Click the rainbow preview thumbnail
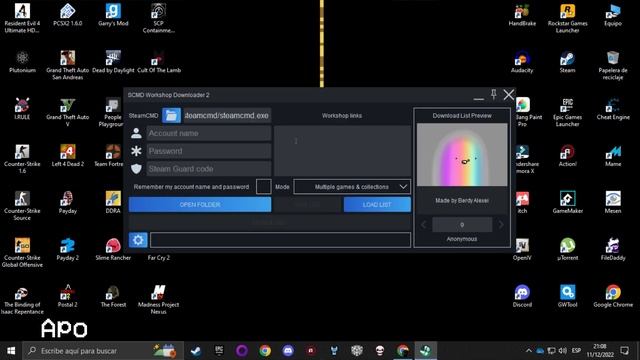Image resolution: width=640 pixels, height=360 pixels. (462, 155)
